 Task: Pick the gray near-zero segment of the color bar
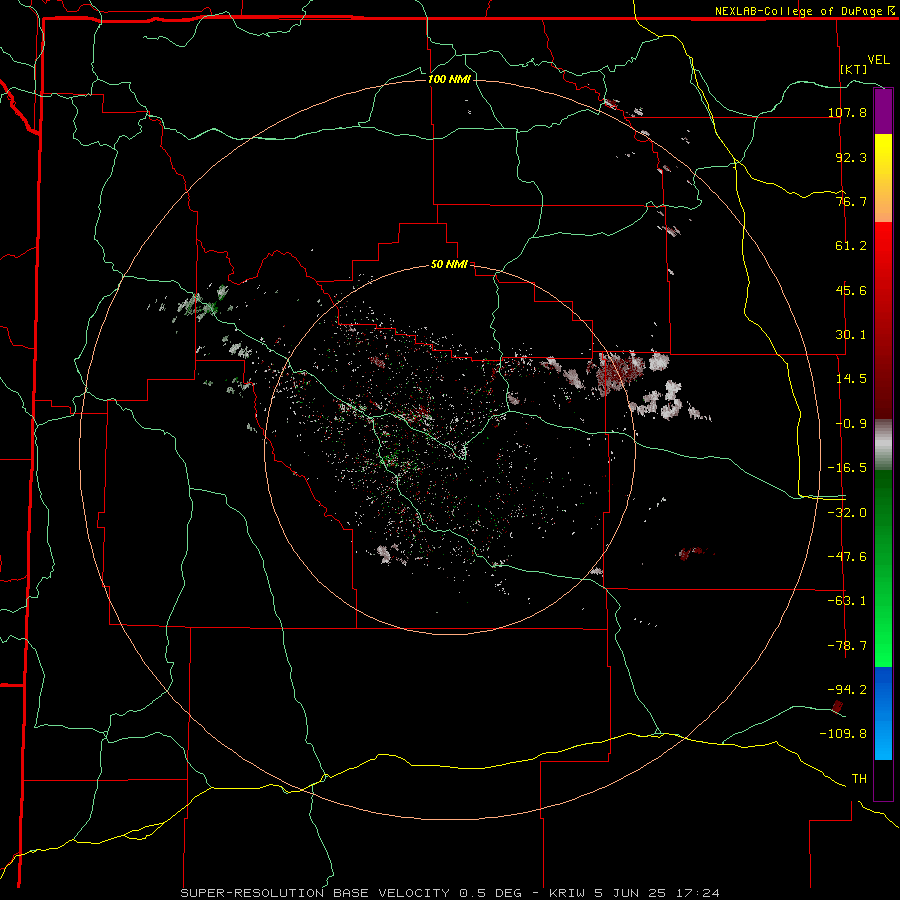point(883,445)
